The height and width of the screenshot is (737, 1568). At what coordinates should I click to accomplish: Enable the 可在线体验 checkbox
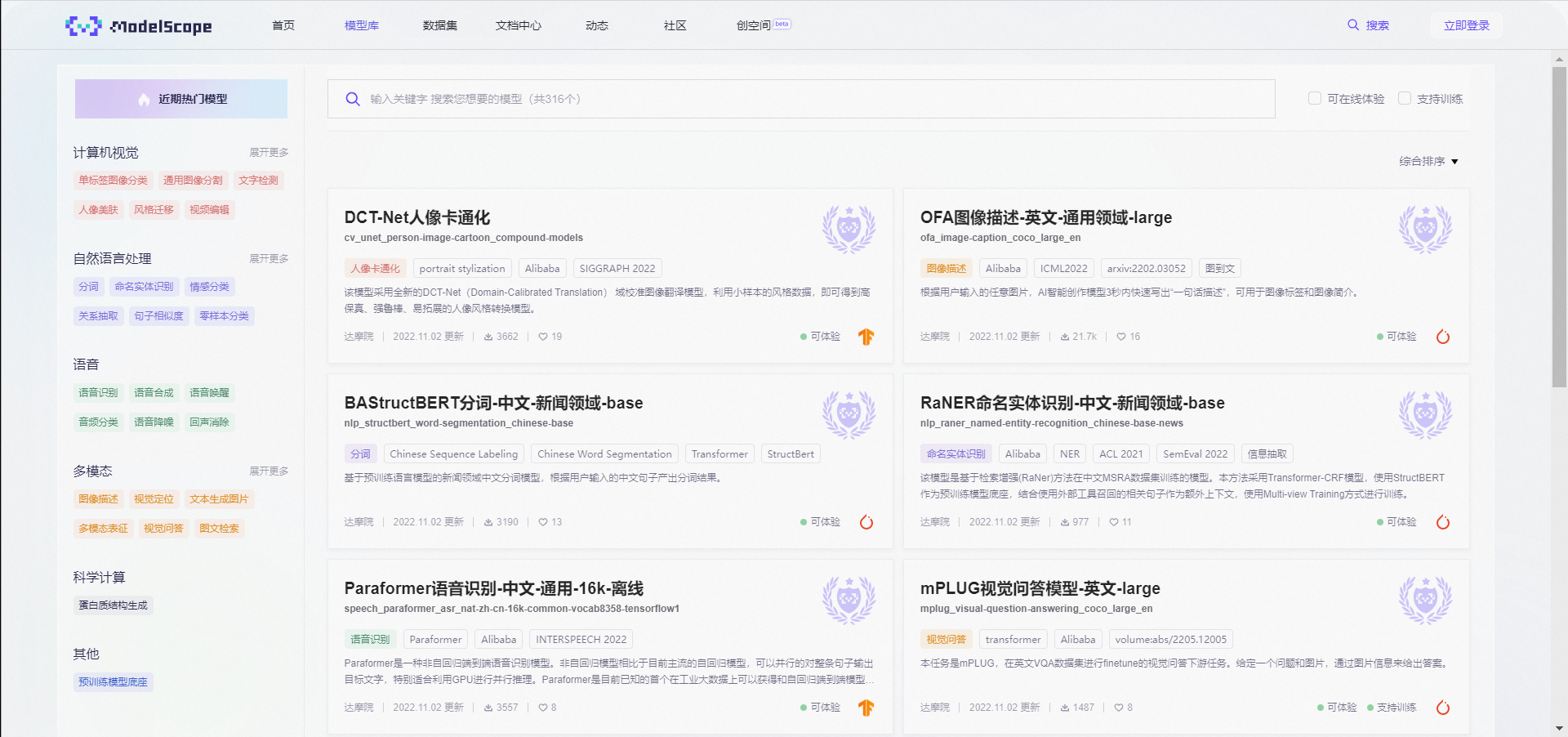pos(1315,98)
